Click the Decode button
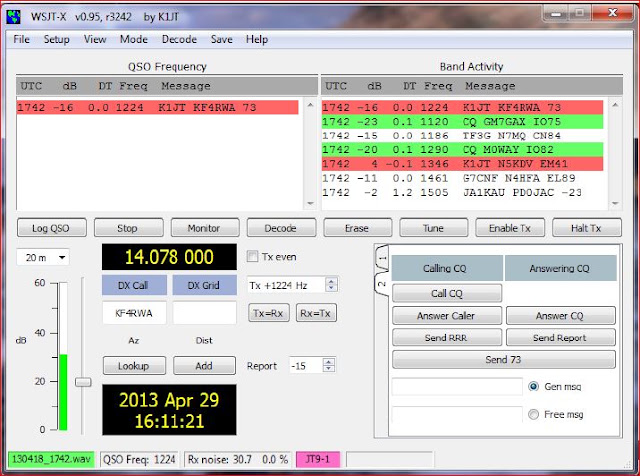This screenshot has height=476, width=640. click(x=281, y=228)
